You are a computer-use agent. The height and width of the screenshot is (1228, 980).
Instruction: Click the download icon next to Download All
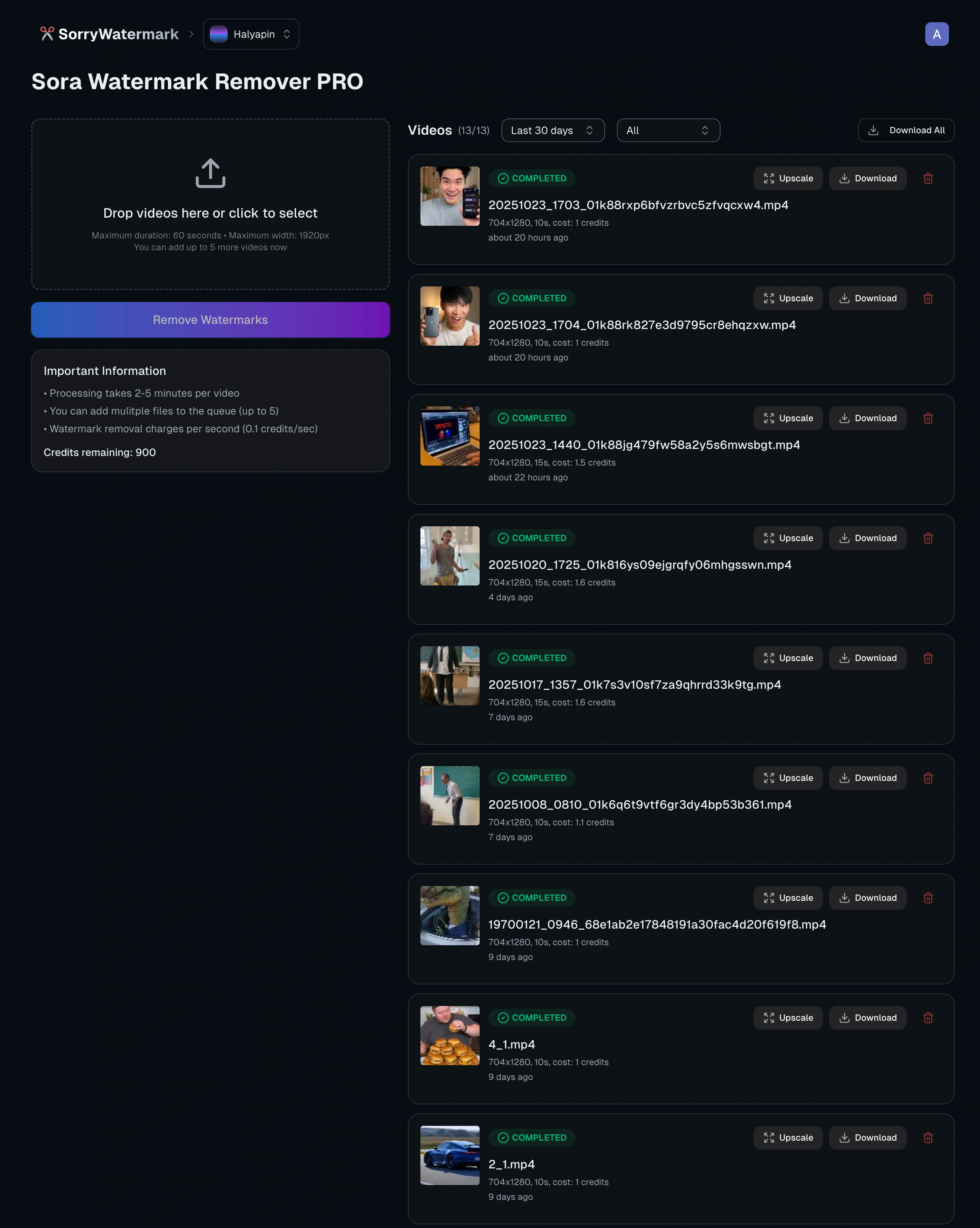[x=873, y=130]
